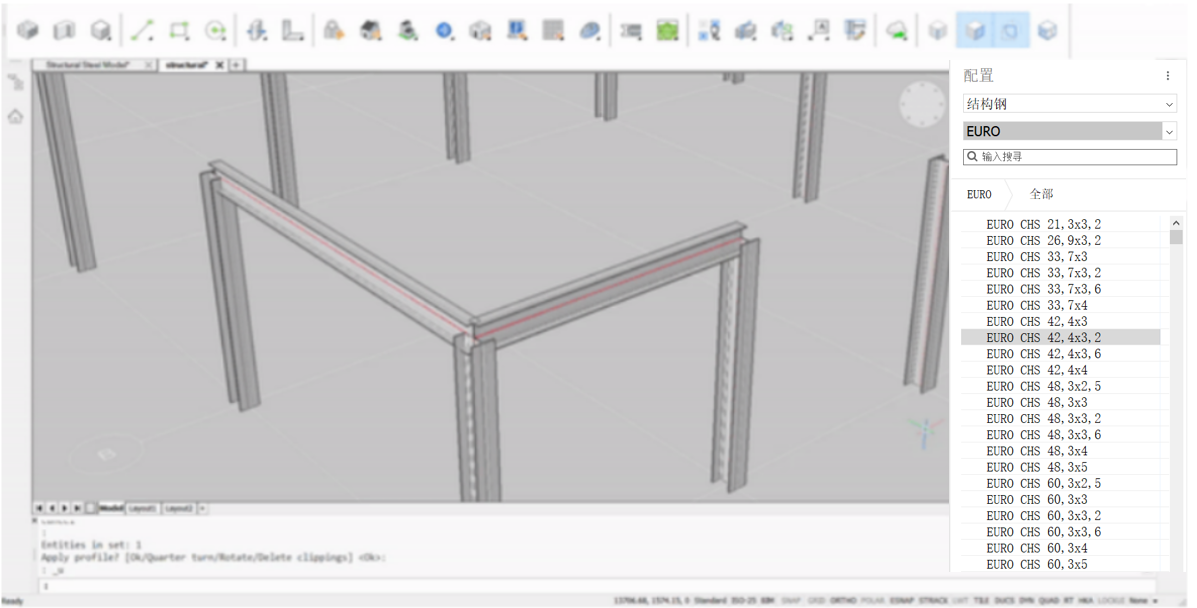Open the 结构钢 category dropdown

pos(1069,104)
